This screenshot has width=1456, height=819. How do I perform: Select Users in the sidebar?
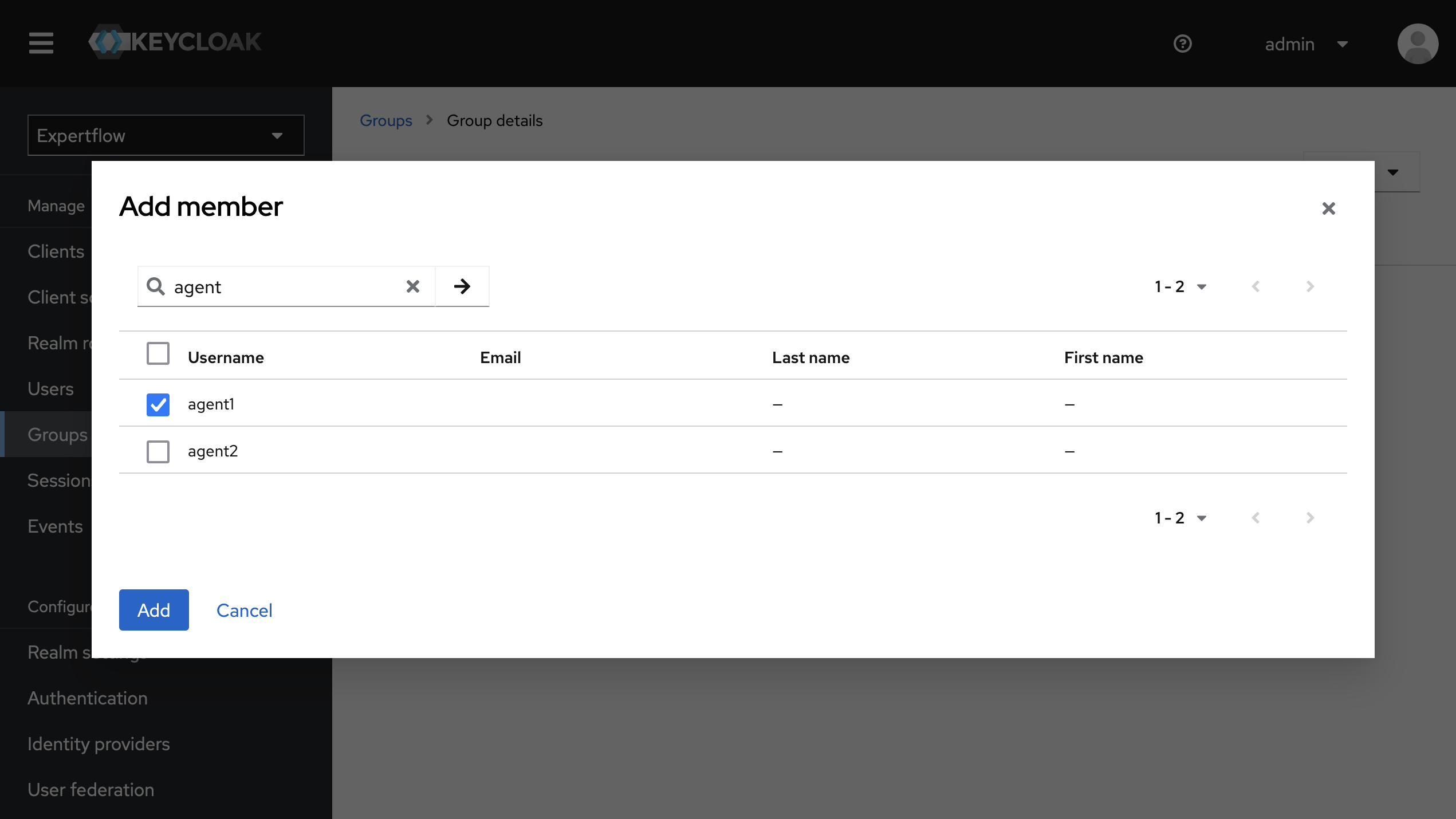coord(50,389)
